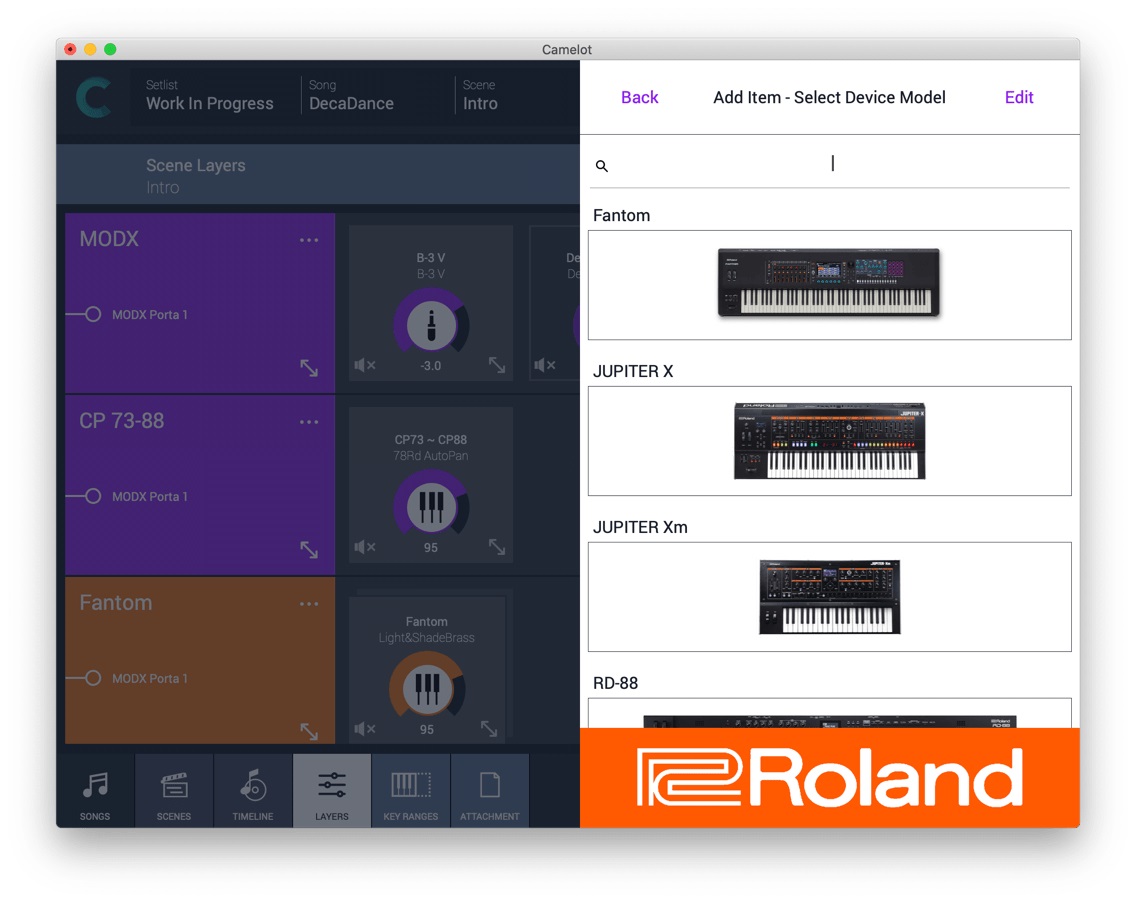
Task: Click the Fantom layer input connector circle
Action: coord(93,678)
